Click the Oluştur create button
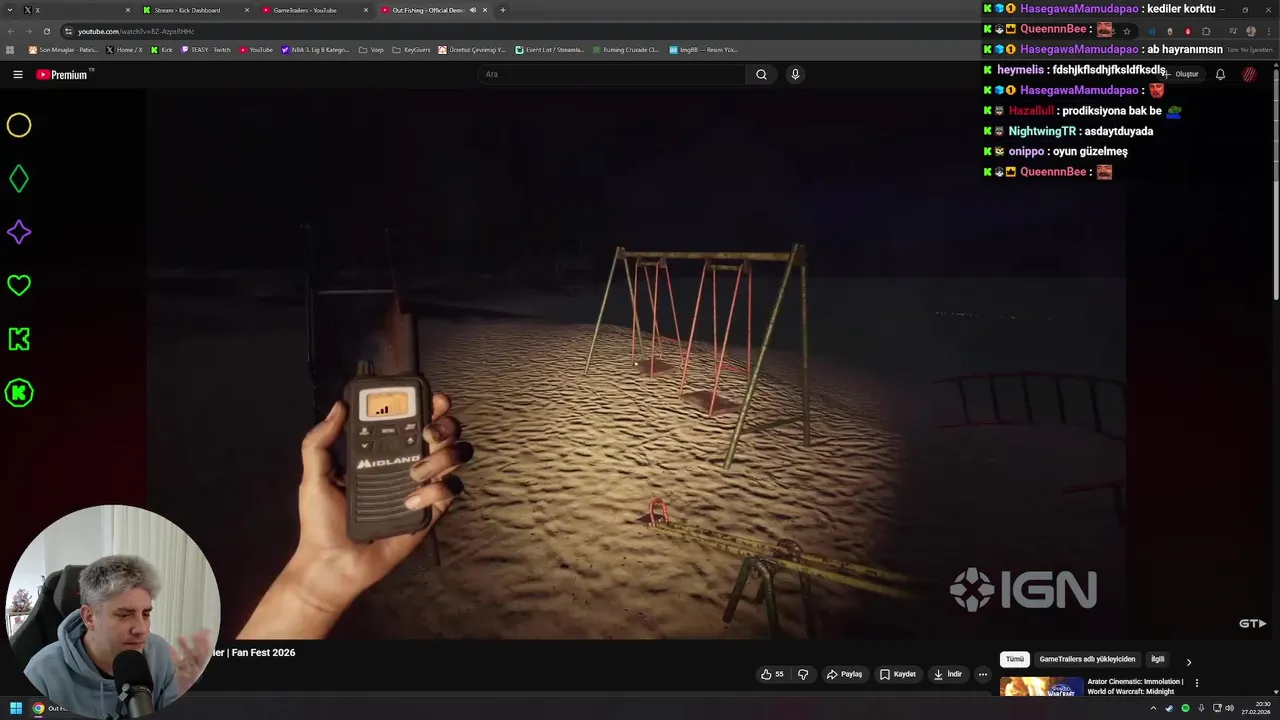 (1182, 74)
